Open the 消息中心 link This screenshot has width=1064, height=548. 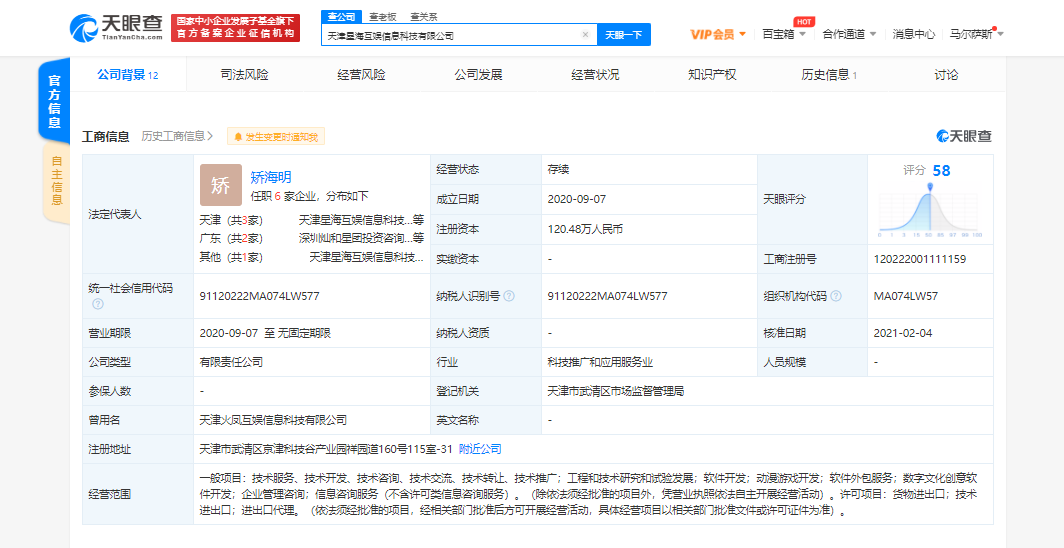click(913, 34)
